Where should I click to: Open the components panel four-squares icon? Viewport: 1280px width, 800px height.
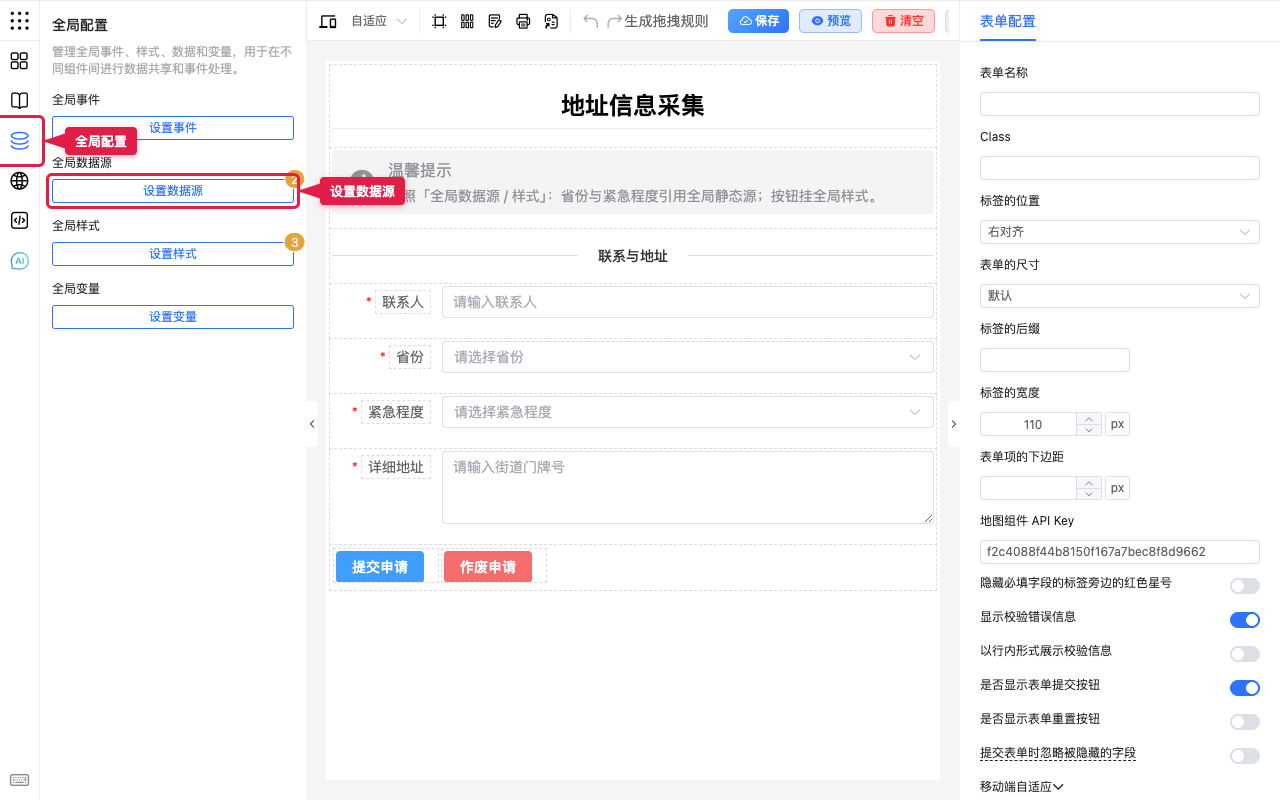[x=19, y=61]
